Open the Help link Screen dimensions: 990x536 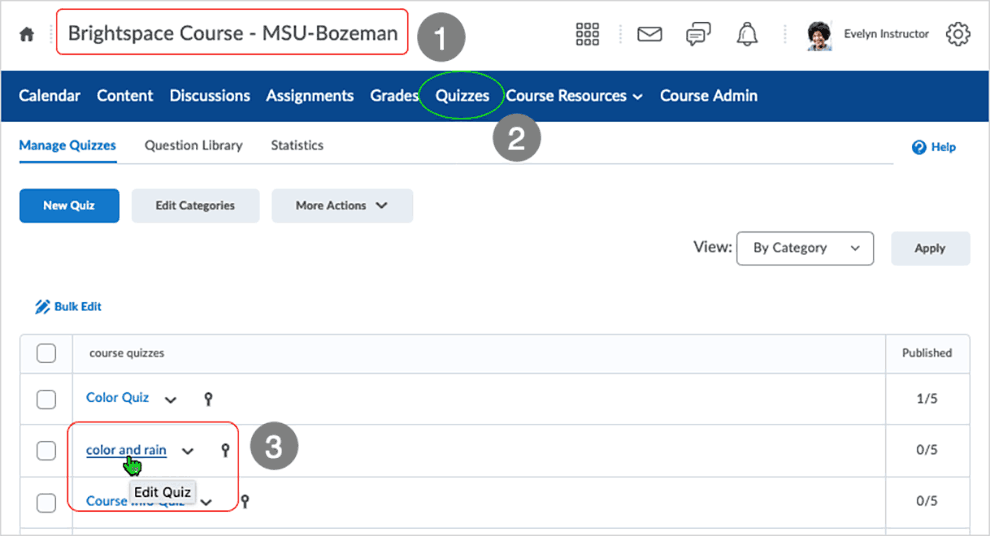point(934,147)
